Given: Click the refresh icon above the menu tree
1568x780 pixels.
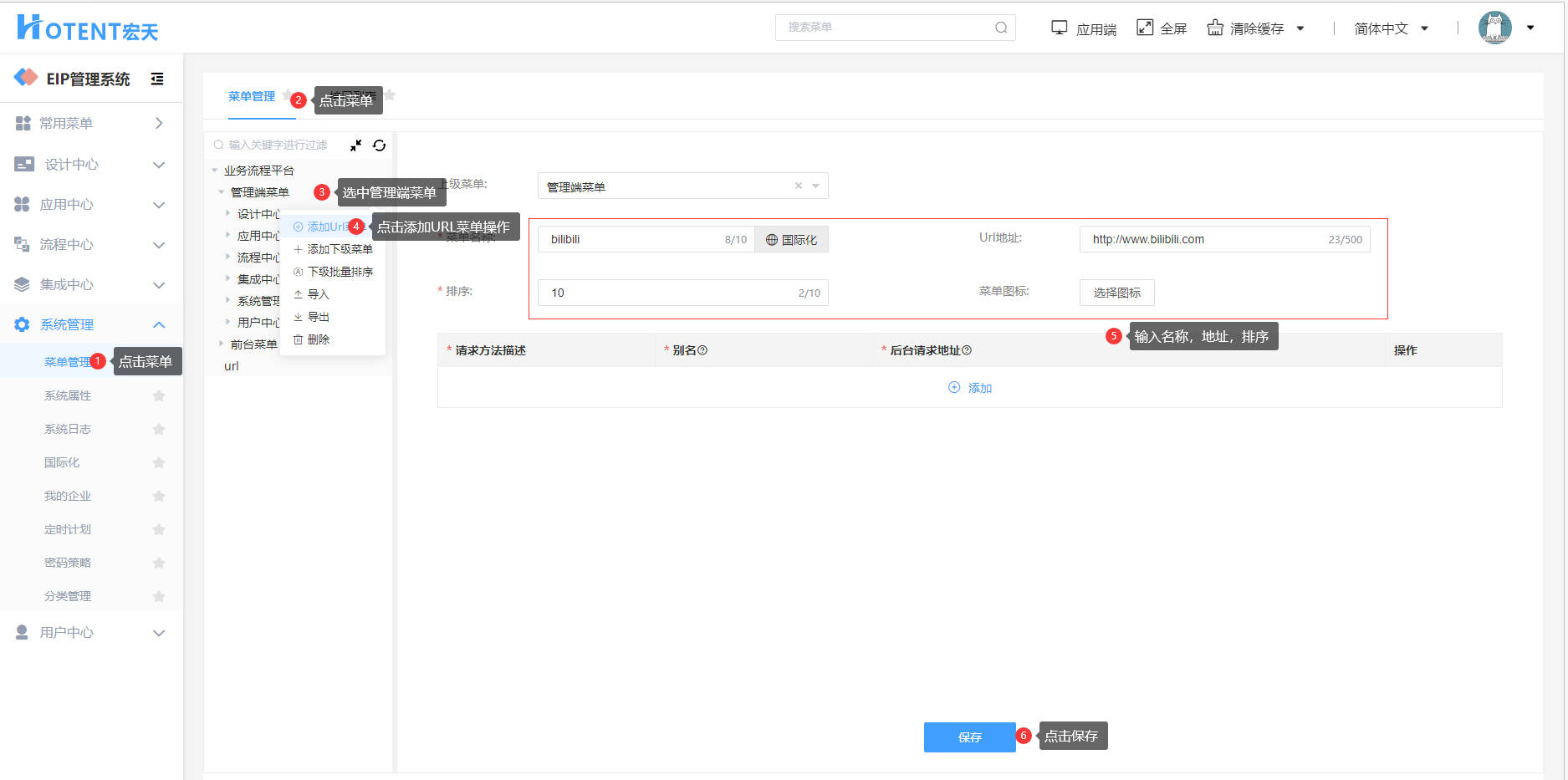Looking at the screenshot, I should (379, 145).
